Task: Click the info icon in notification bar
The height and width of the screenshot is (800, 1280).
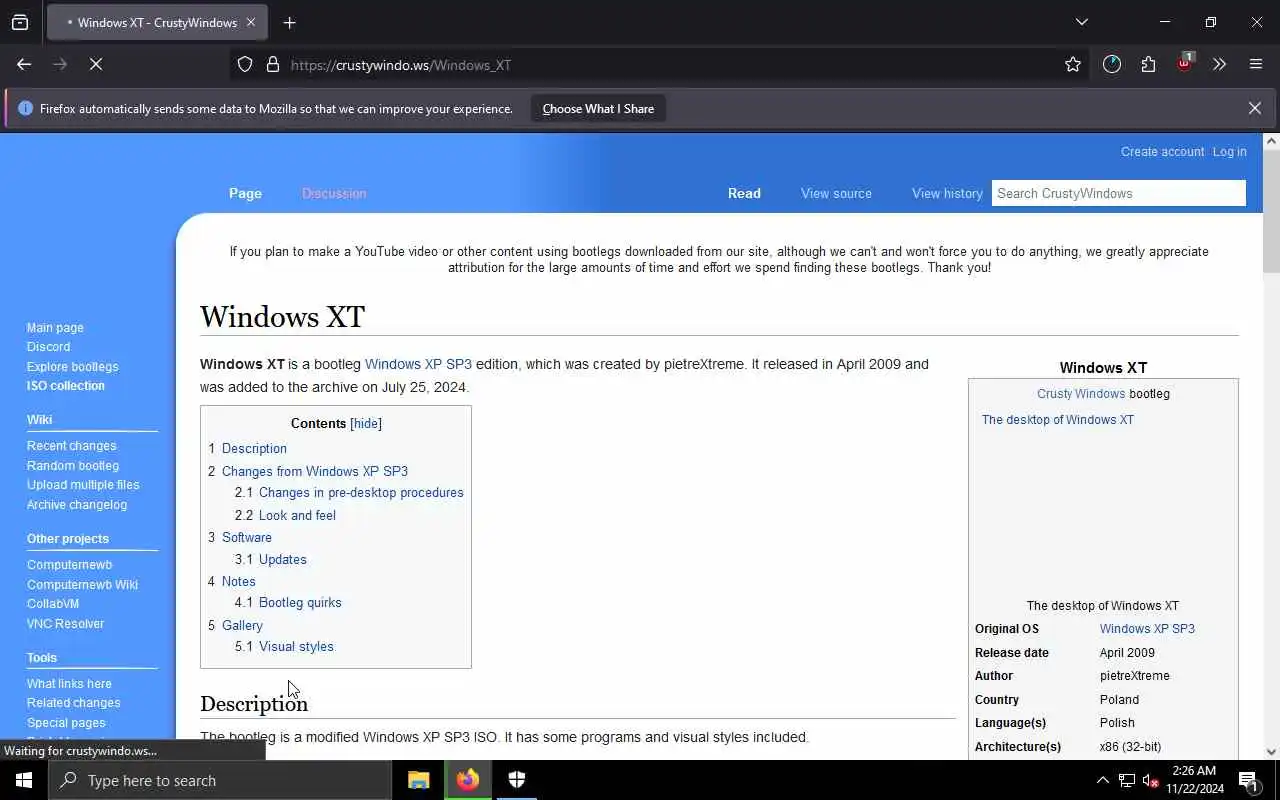Action: [x=25, y=108]
